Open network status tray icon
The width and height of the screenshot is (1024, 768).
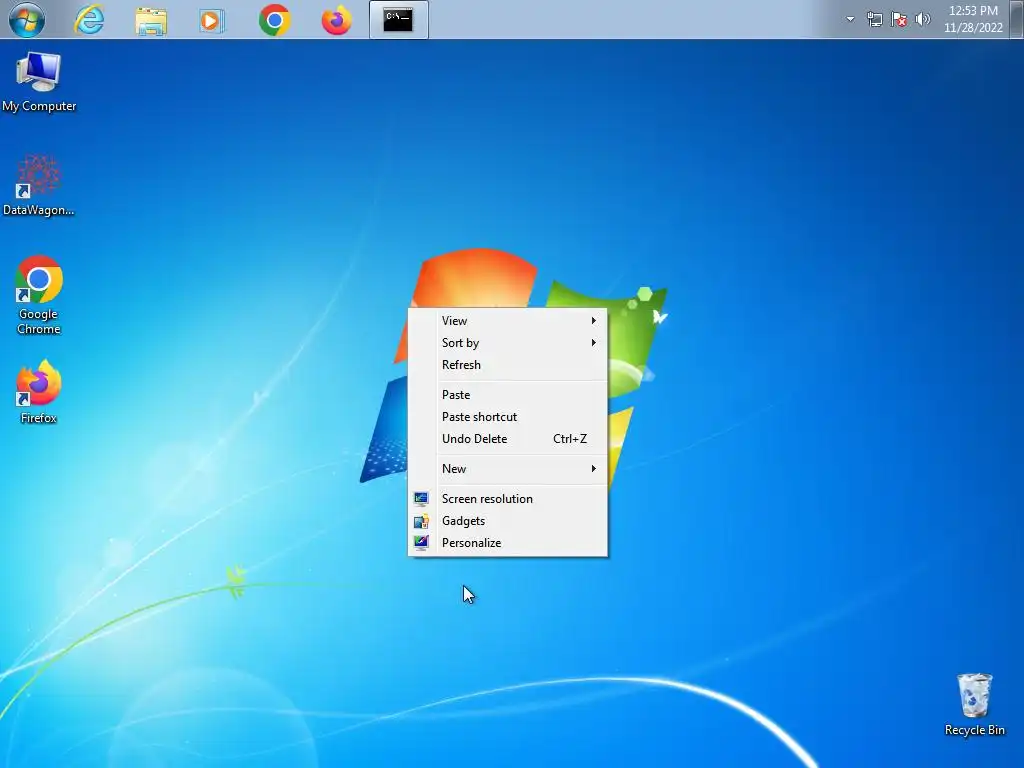pyautogui.click(x=874, y=20)
